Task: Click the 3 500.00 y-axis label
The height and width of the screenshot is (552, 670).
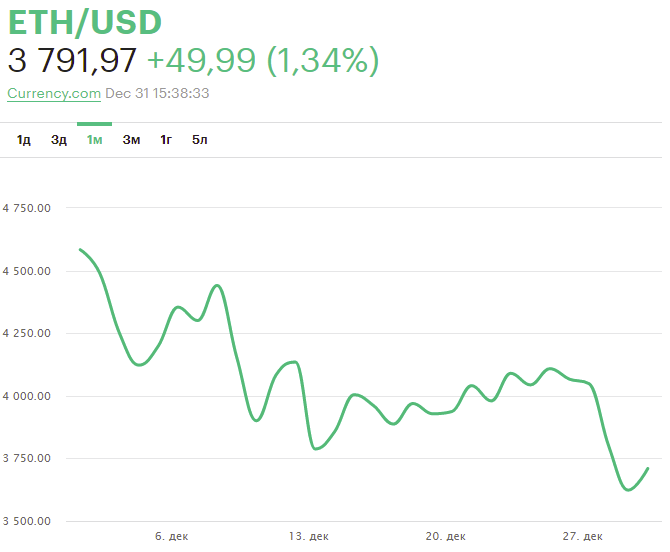Action: tap(27, 521)
